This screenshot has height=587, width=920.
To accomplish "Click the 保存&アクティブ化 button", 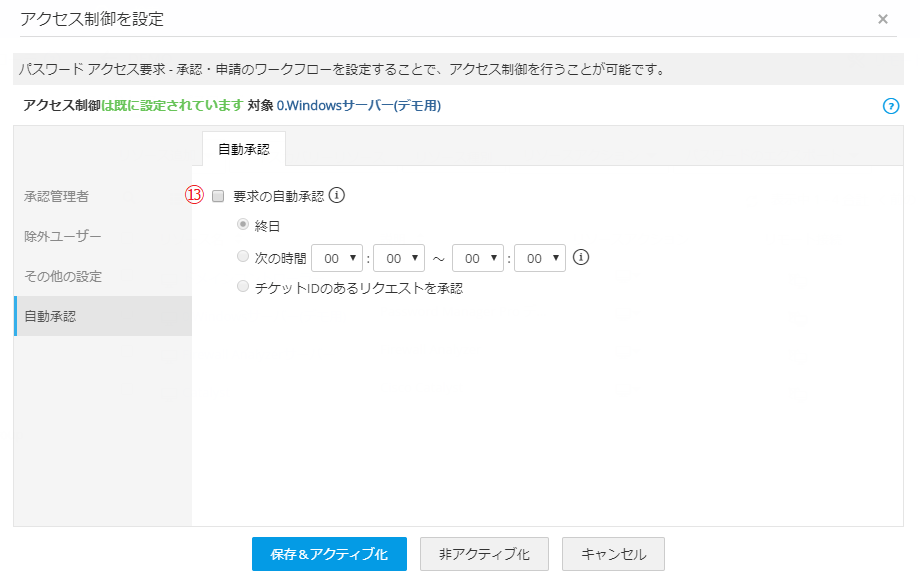I will [x=329, y=554].
